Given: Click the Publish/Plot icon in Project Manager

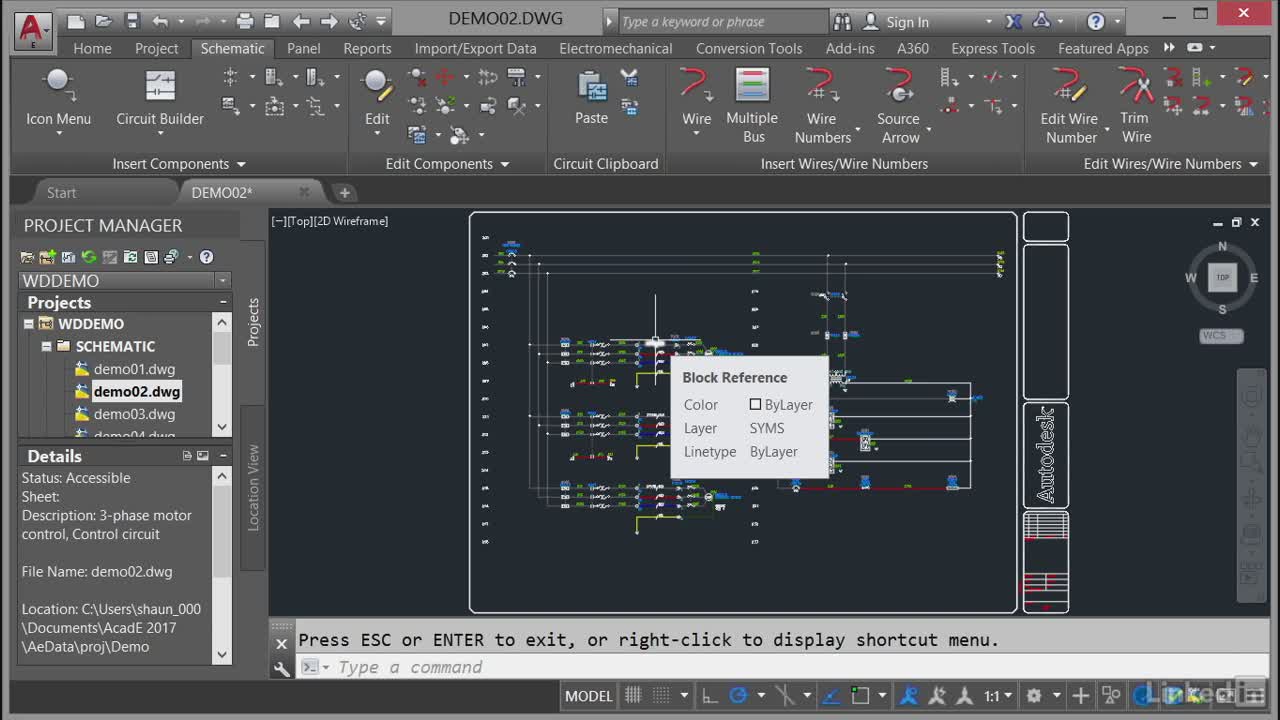Looking at the screenshot, I should (x=171, y=257).
